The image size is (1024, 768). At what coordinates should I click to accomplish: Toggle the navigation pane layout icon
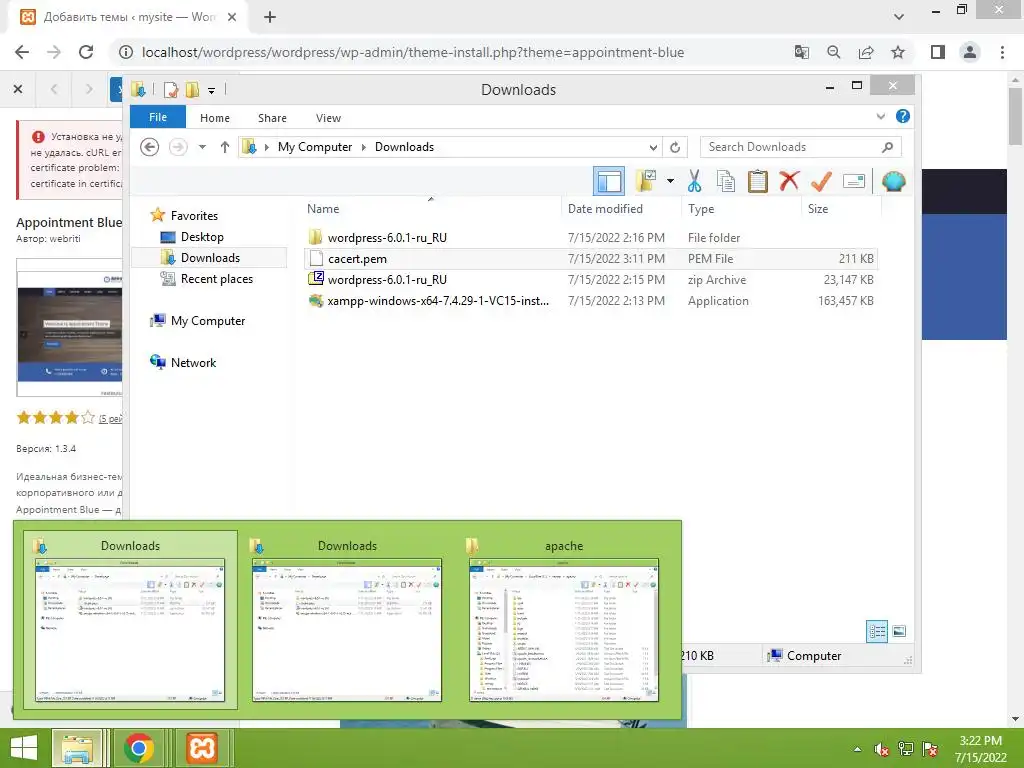coord(609,182)
